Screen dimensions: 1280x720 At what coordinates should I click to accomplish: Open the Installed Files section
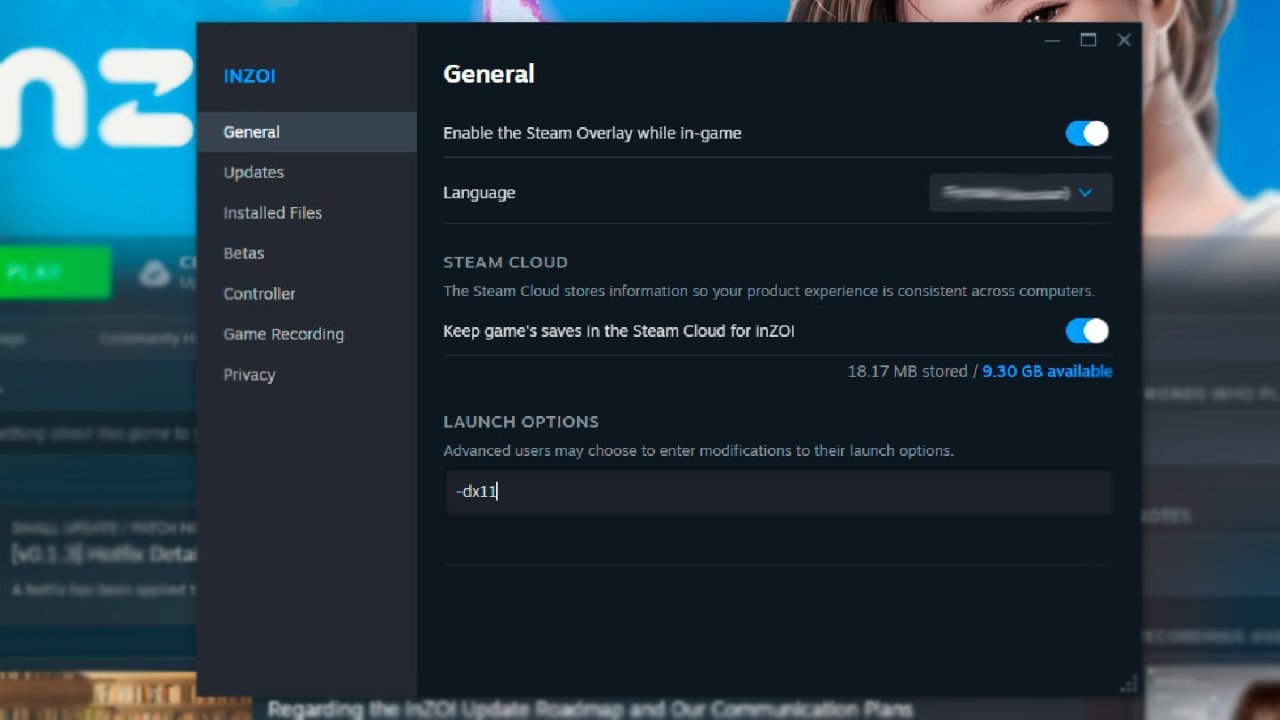point(272,212)
